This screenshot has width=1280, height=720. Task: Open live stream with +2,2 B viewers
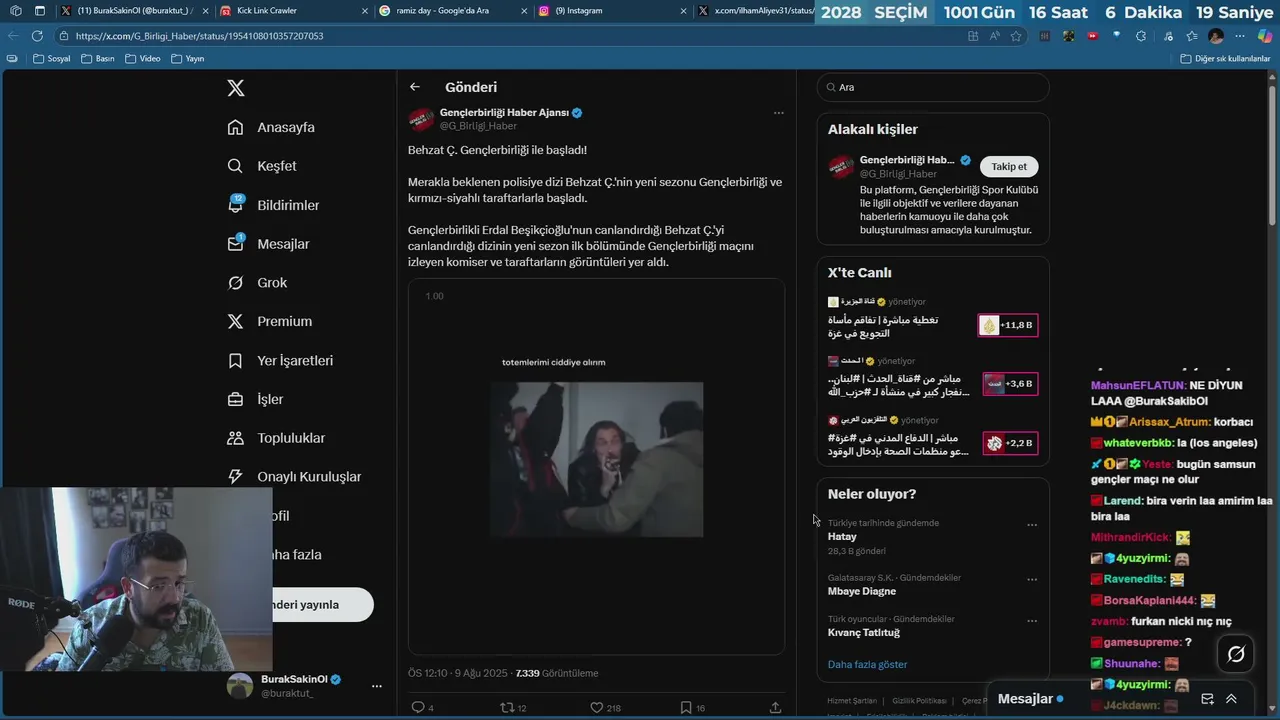(x=932, y=438)
